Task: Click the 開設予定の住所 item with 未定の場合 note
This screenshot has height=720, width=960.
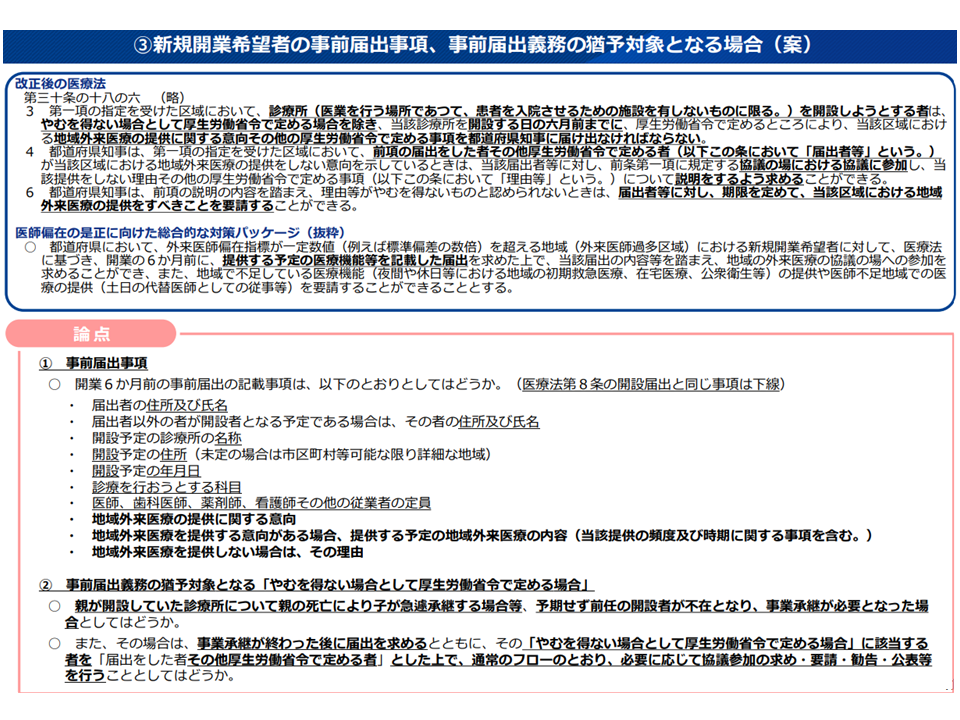Action: coord(291,454)
